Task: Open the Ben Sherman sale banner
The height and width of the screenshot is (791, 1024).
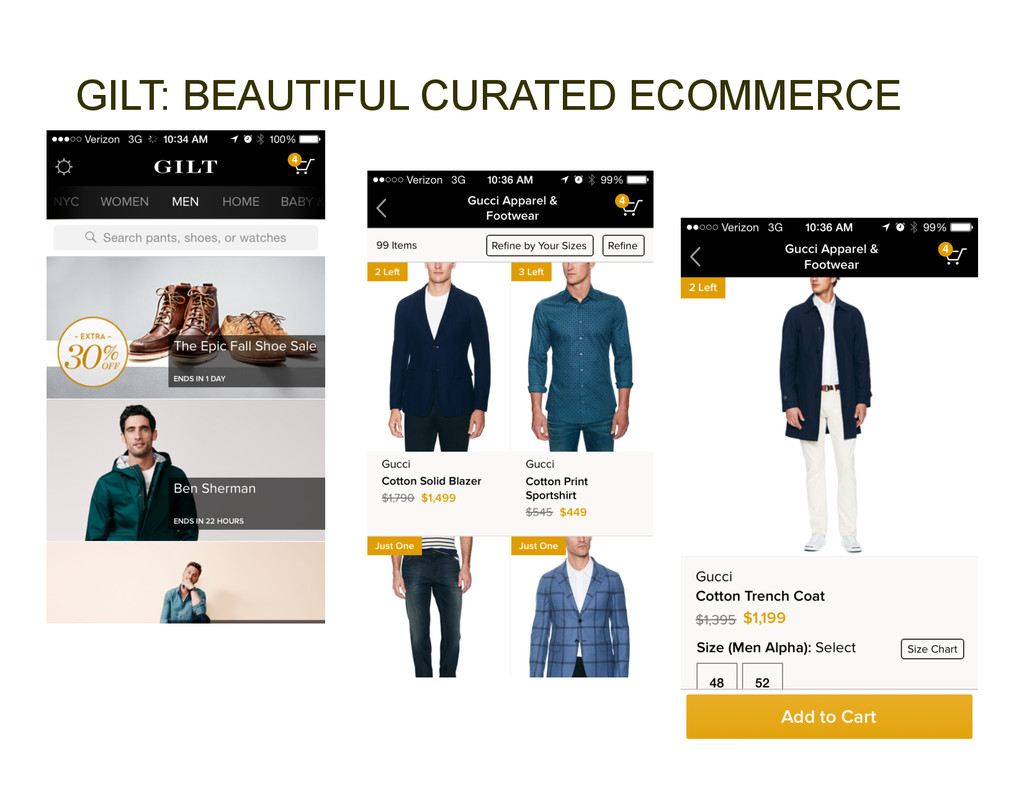Action: click(185, 470)
